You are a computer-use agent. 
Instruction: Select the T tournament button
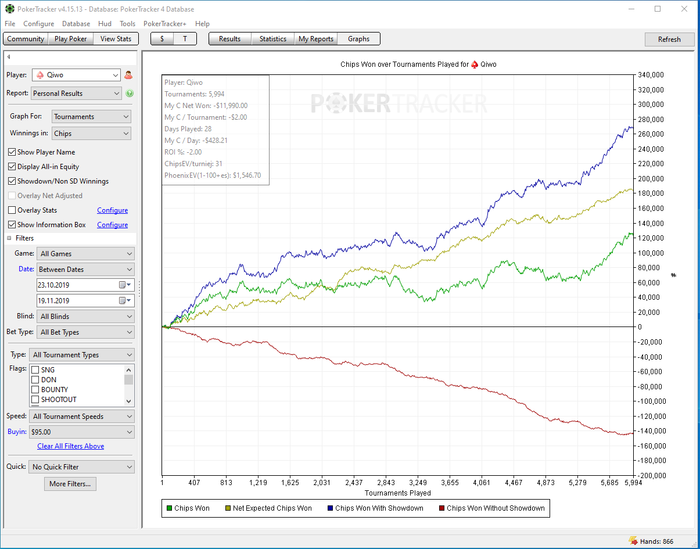point(185,39)
